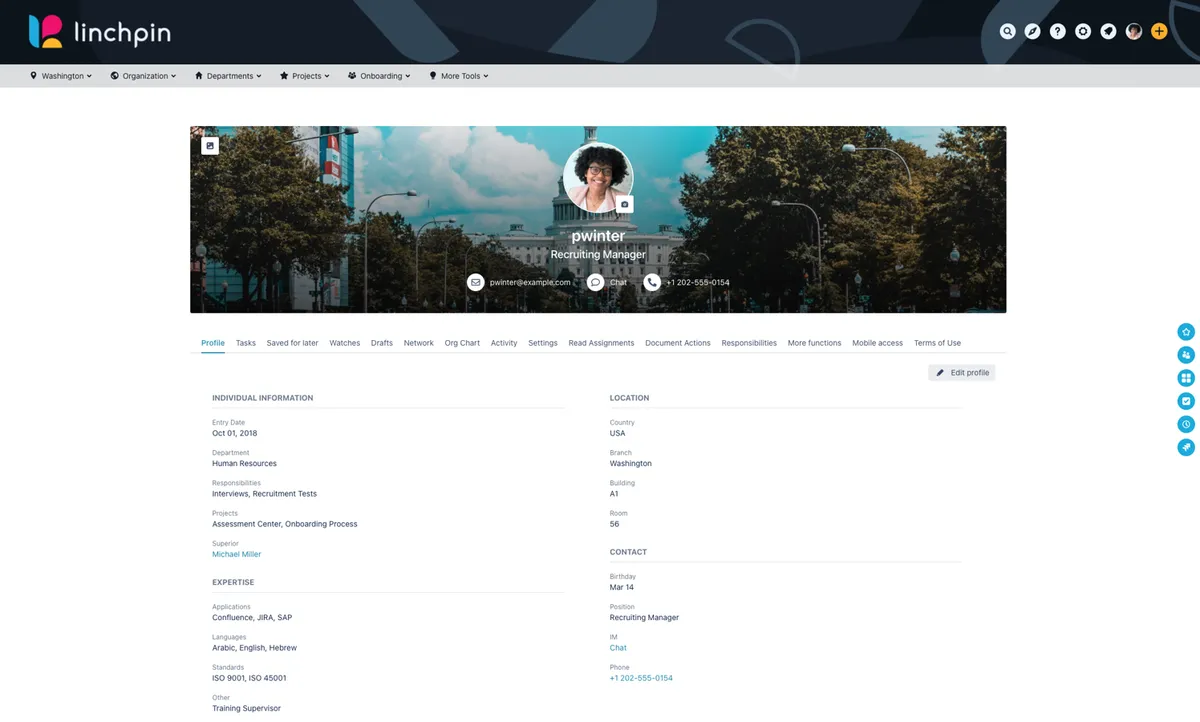Screen dimensions: 1200x722
Task: Click the banner phone number text
Action: pyautogui.click(x=698, y=282)
